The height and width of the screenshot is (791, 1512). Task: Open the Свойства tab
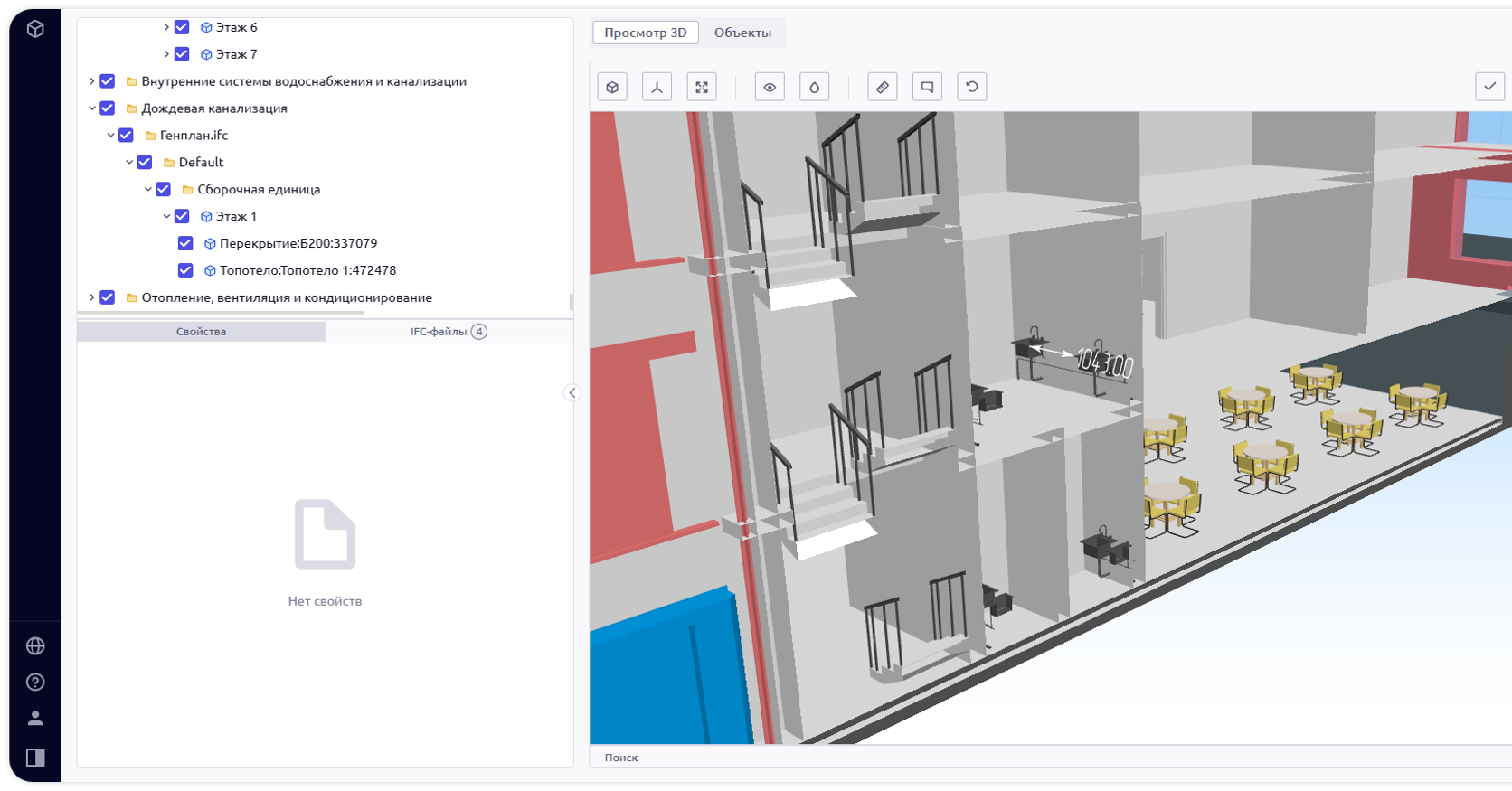201,332
